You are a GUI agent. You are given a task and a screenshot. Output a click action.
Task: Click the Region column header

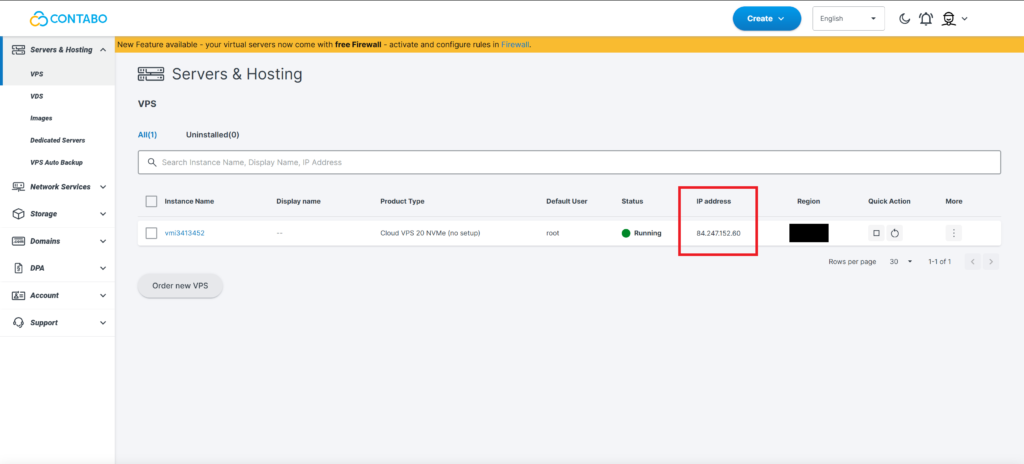click(x=808, y=201)
